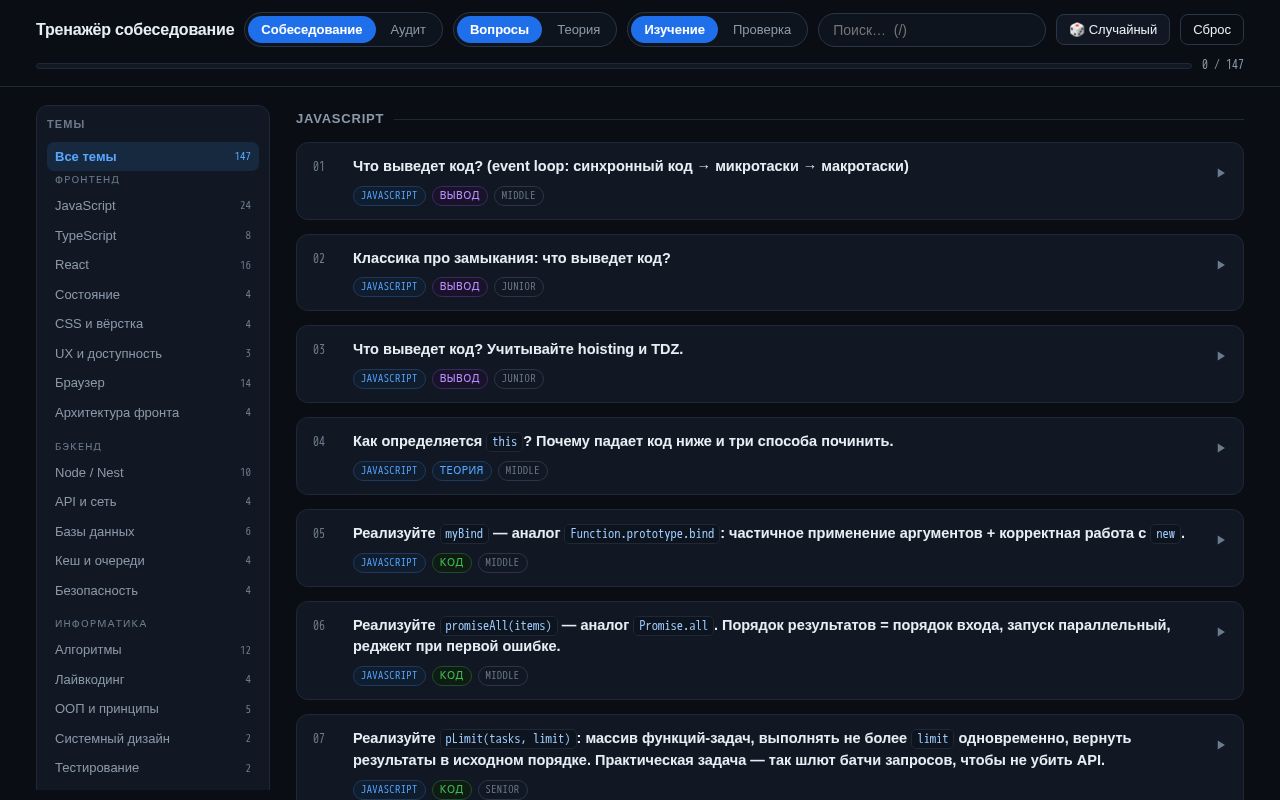1280x800 pixels.
Task: Select the Вопросы segment
Action: click(499, 29)
